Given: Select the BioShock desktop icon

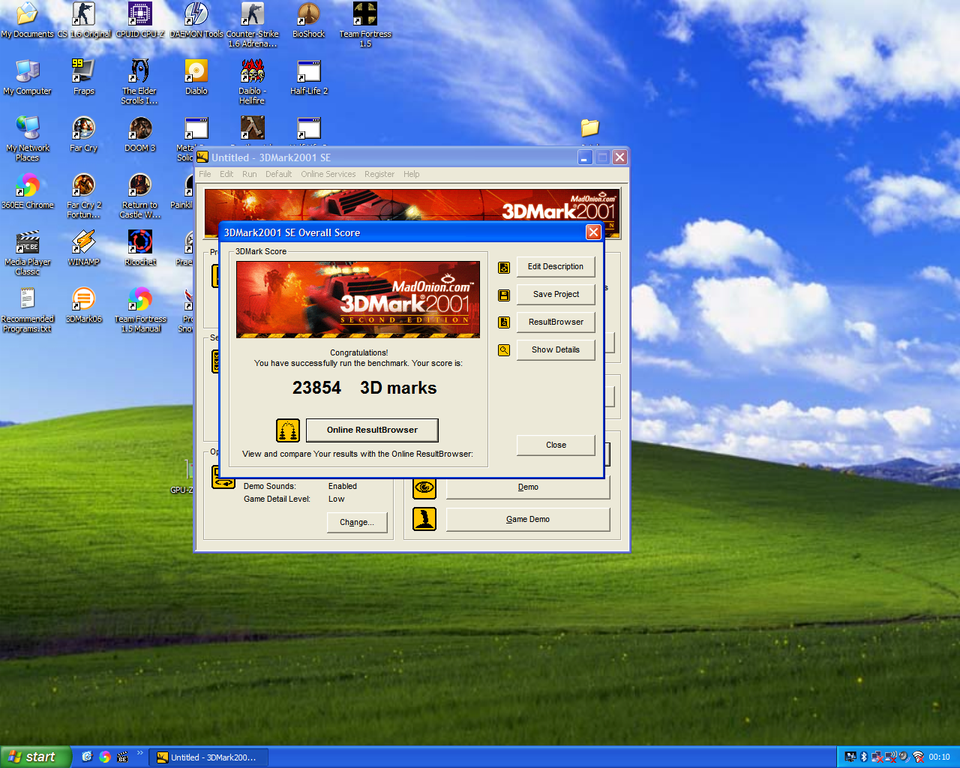Looking at the screenshot, I should [x=309, y=20].
